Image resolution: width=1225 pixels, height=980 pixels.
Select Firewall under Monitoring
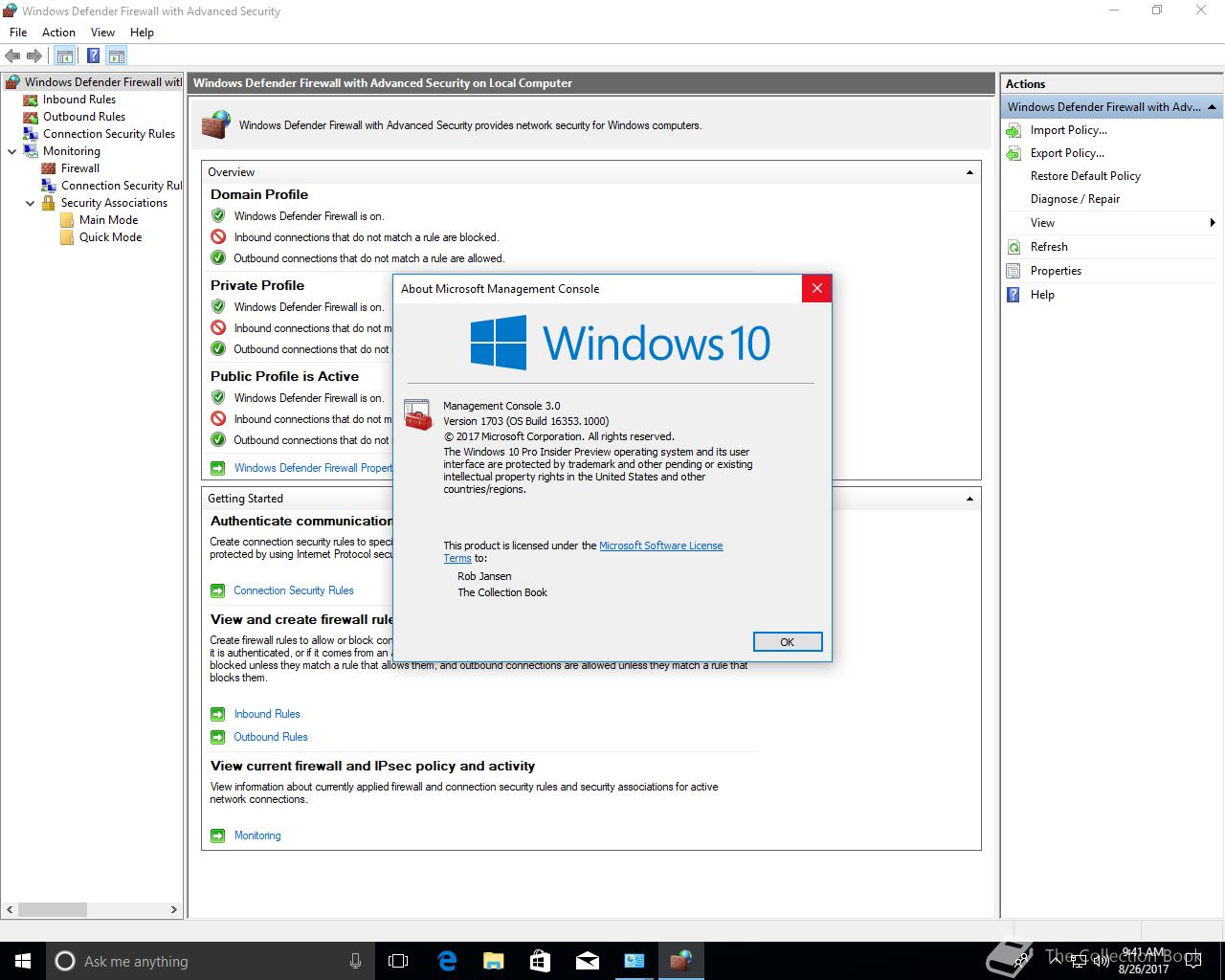[x=80, y=168]
